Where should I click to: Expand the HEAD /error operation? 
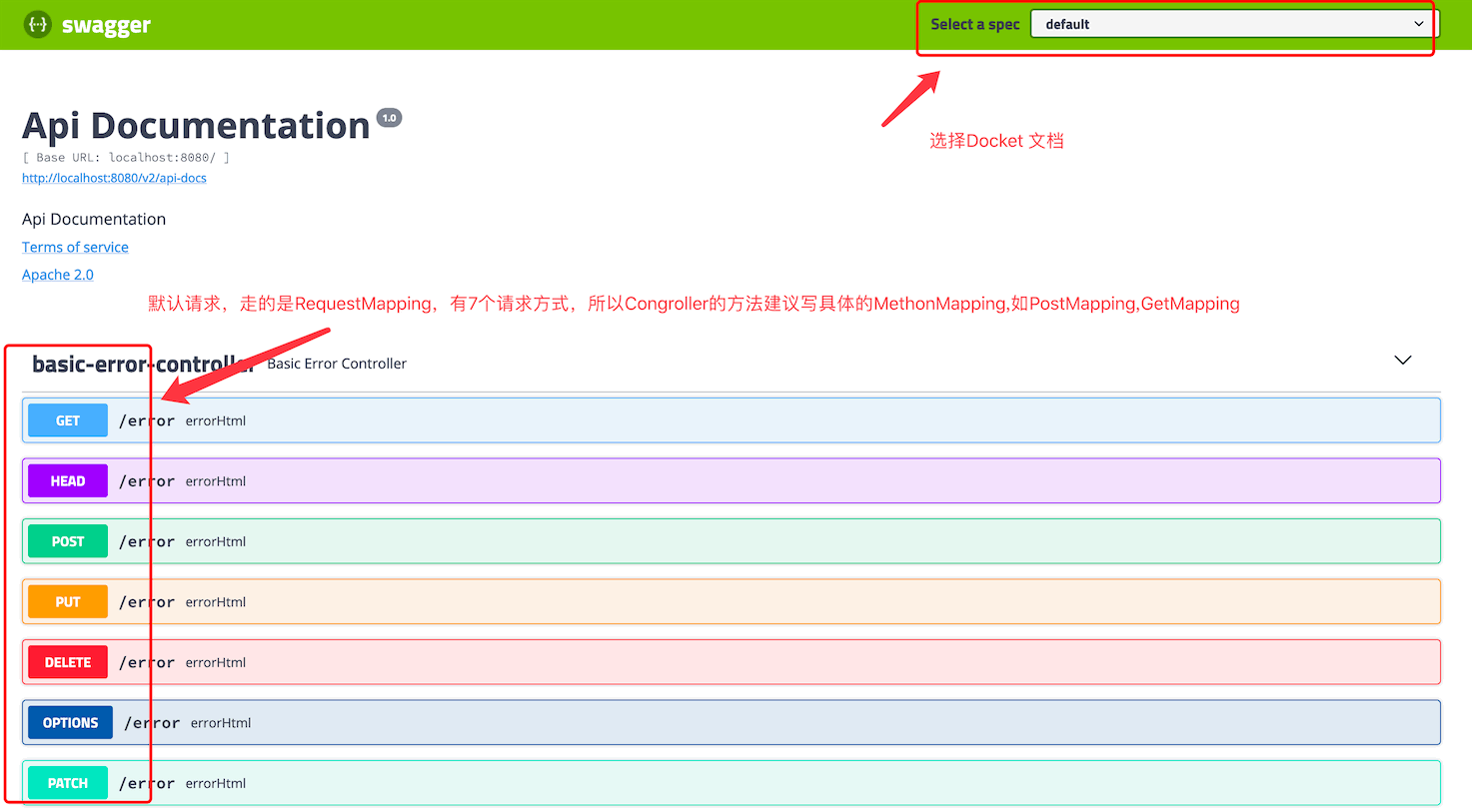(x=68, y=481)
